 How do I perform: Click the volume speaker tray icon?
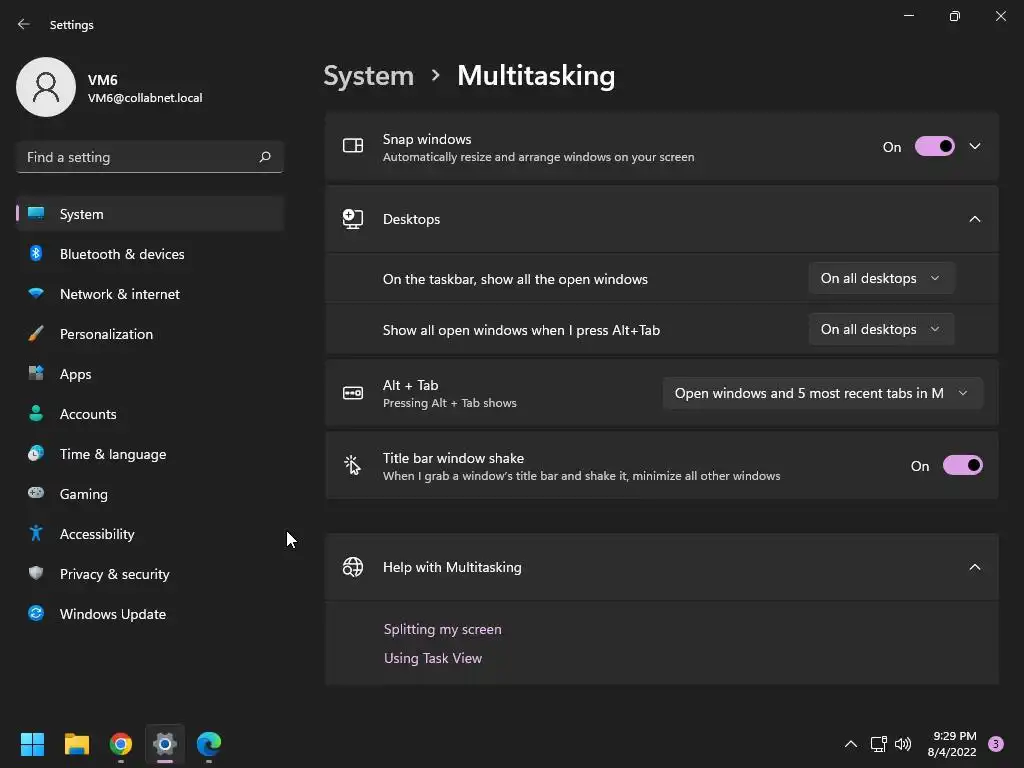(903, 744)
